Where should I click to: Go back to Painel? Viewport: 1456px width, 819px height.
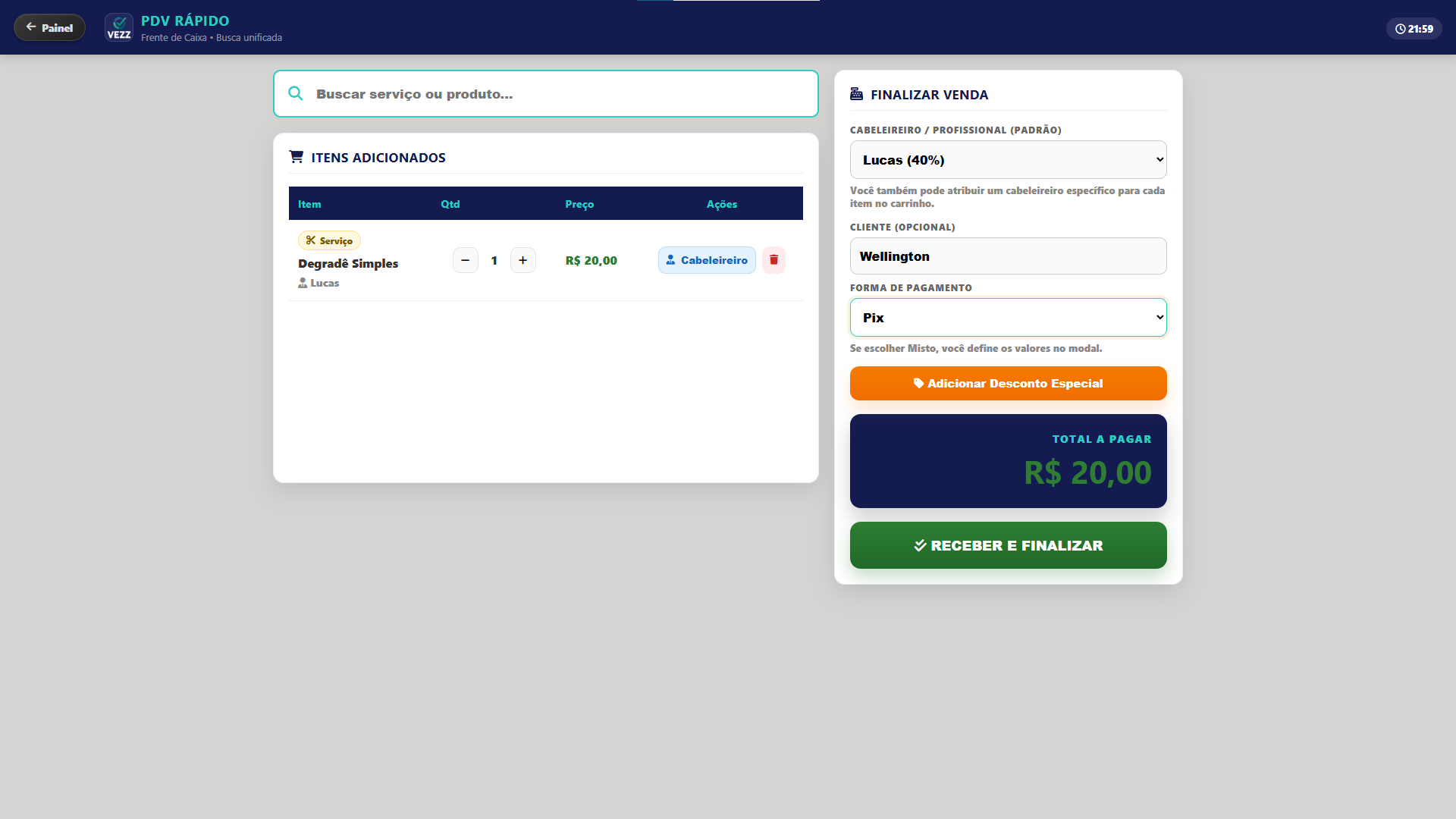(50, 27)
